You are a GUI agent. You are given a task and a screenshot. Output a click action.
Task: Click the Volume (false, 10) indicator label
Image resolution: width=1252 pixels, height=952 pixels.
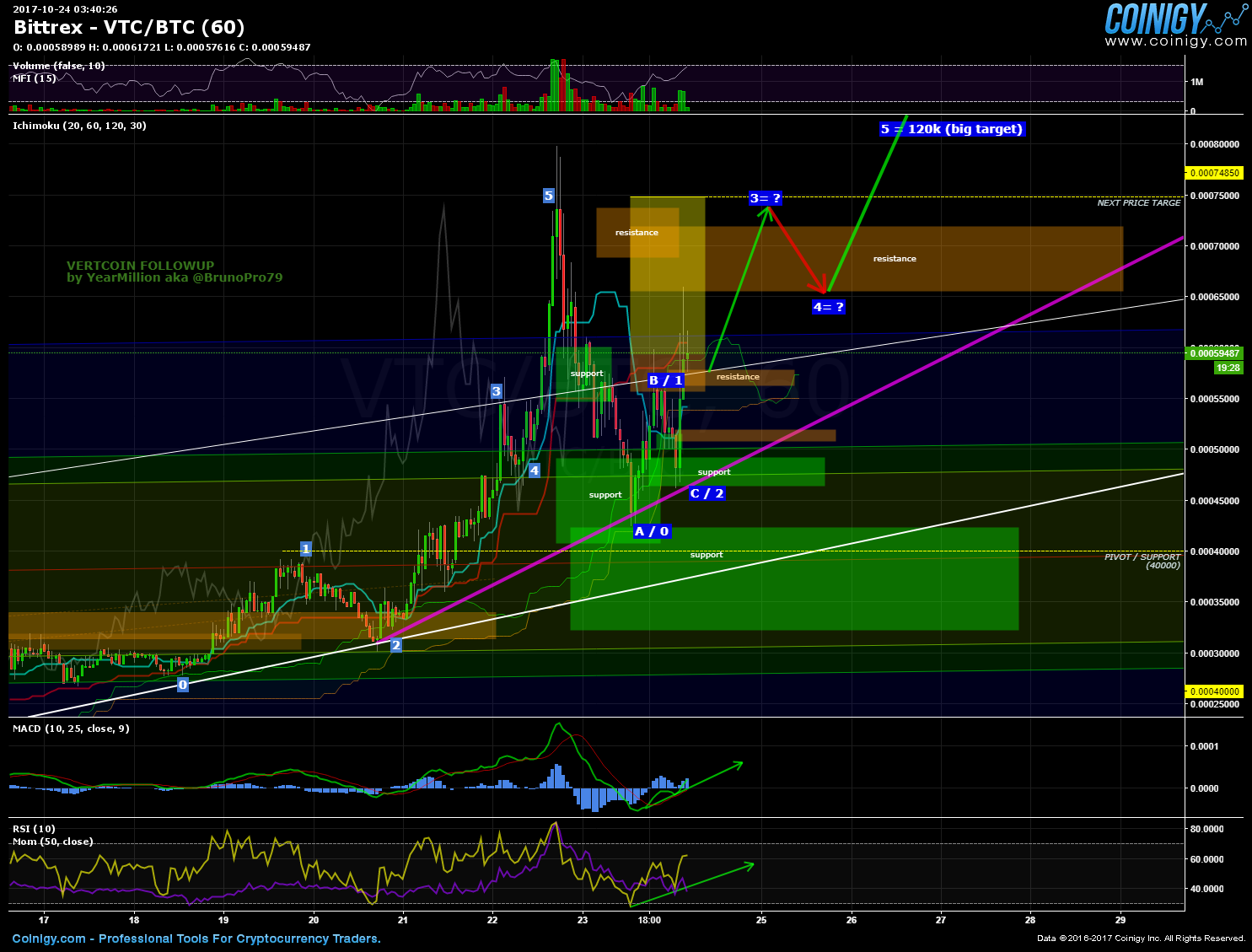(59, 66)
